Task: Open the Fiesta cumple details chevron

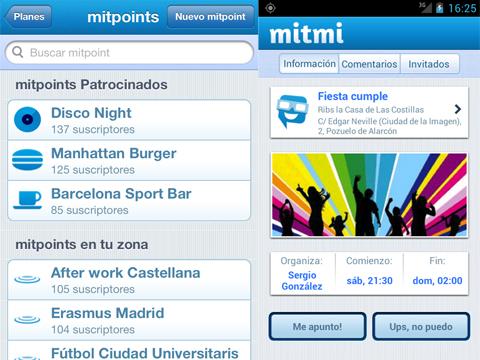Action: tap(458, 109)
